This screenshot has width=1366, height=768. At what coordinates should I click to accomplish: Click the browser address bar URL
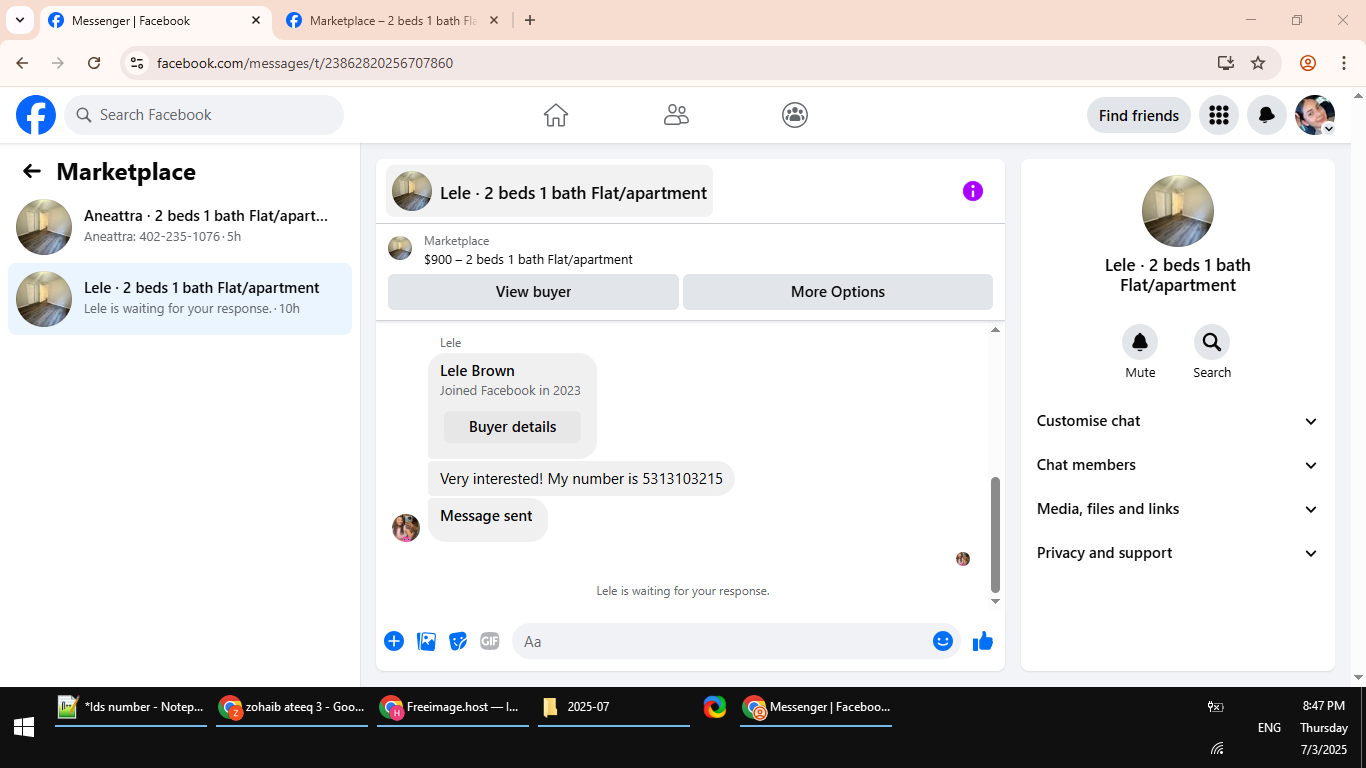(x=305, y=63)
